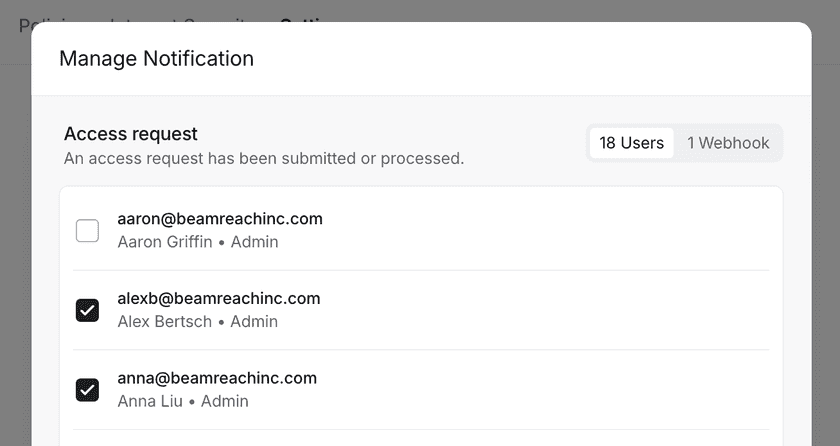This screenshot has width=840, height=446.
Task: Check the aaron@beamreachinc.com checkbox
Action: tap(88, 231)
